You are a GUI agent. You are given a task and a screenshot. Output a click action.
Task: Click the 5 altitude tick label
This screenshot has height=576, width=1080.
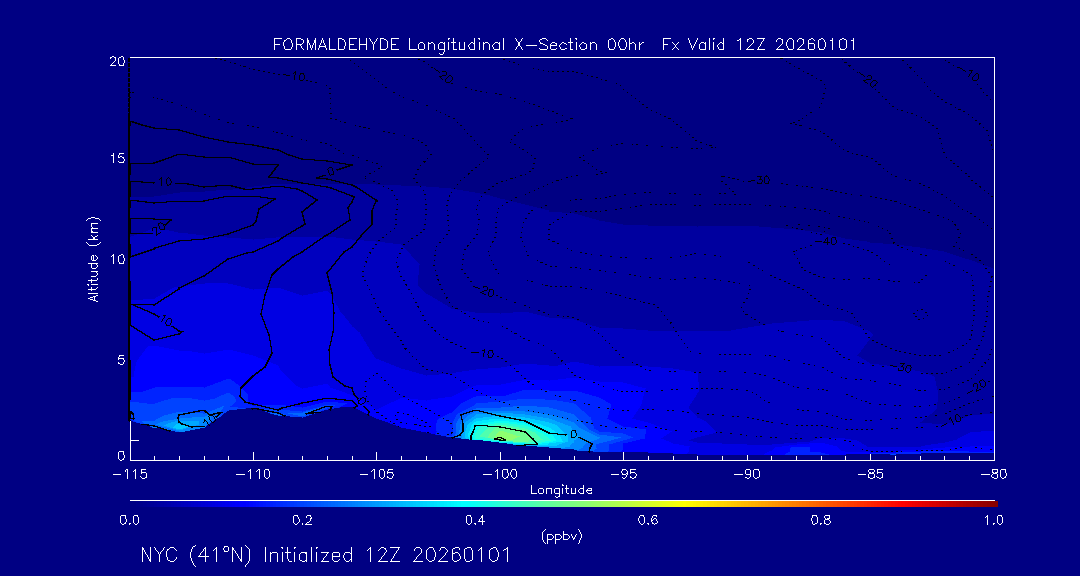pyautogui.click(x=119, y=359)
